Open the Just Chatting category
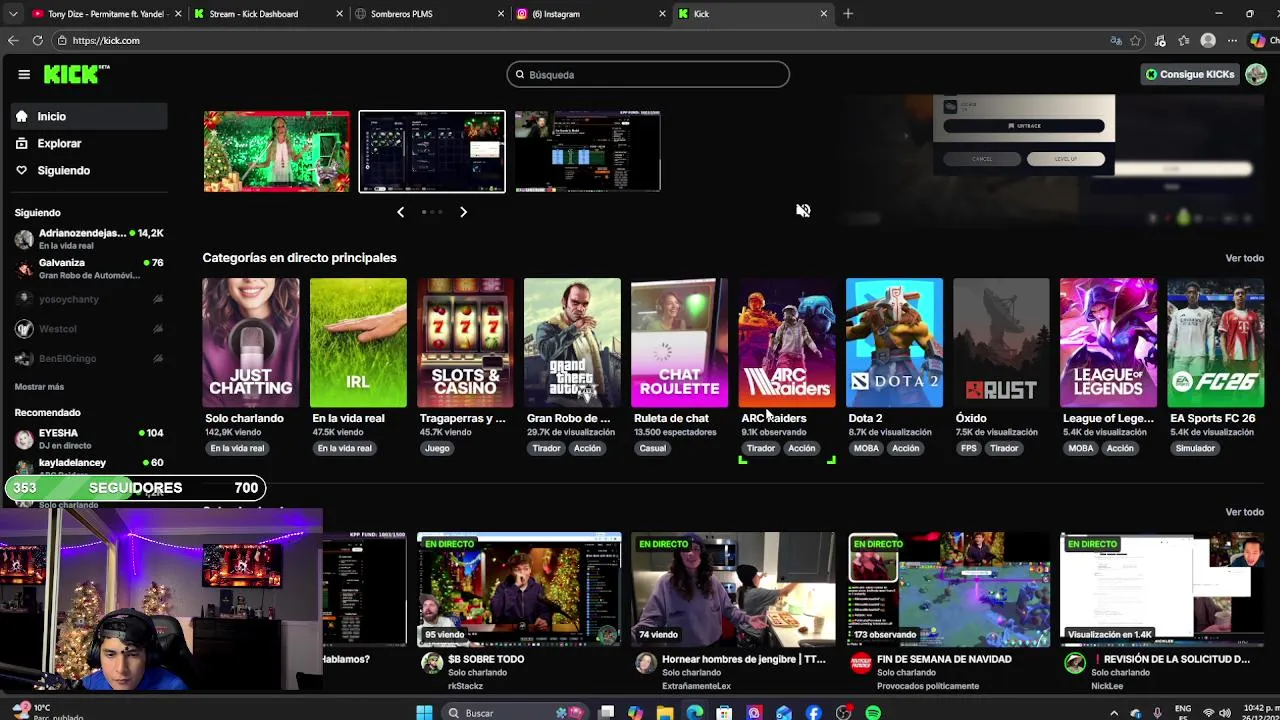Viewport: 1280px width, 720px height. pyautogui.click(x=250, y=343)
